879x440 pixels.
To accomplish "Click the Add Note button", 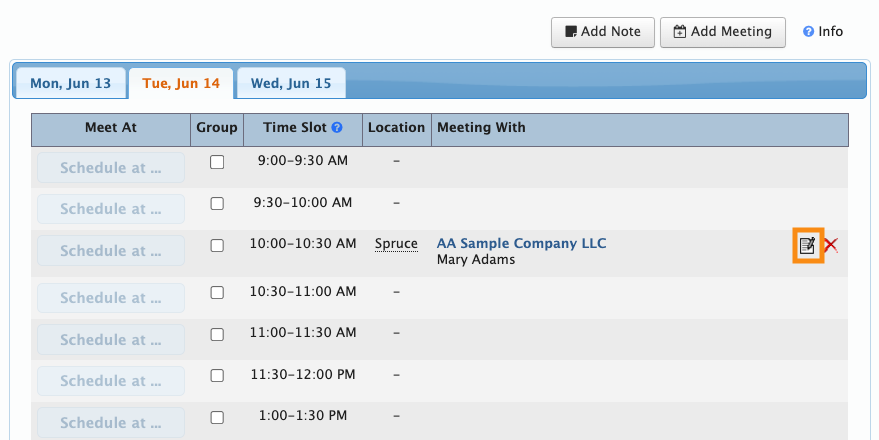I will pos(603,32).
